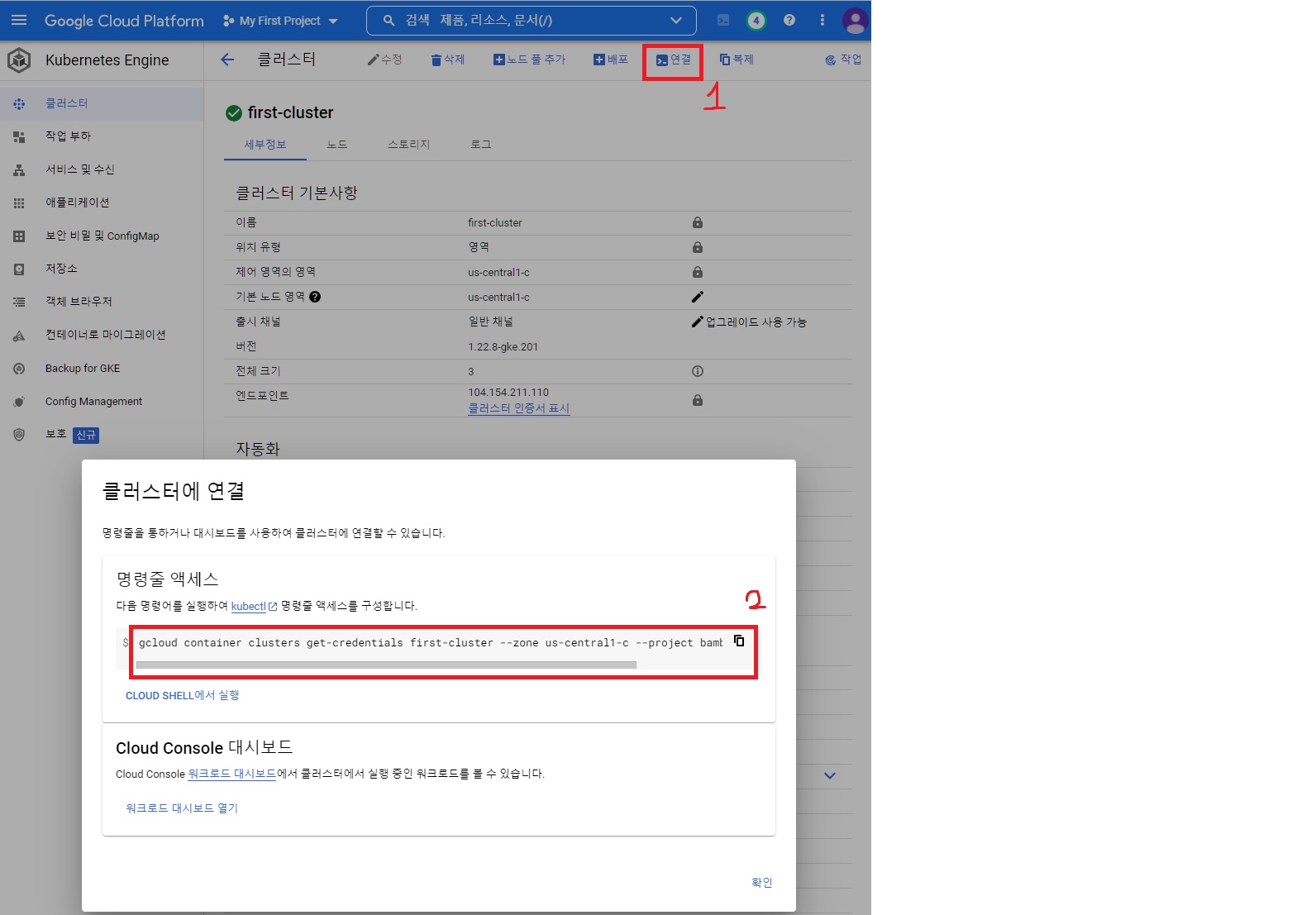Image resolution: width=1316 pixels, height=915 pixels.
Task: Open the 워크로드 대시보드 inline link
Action: coord(232,774)
